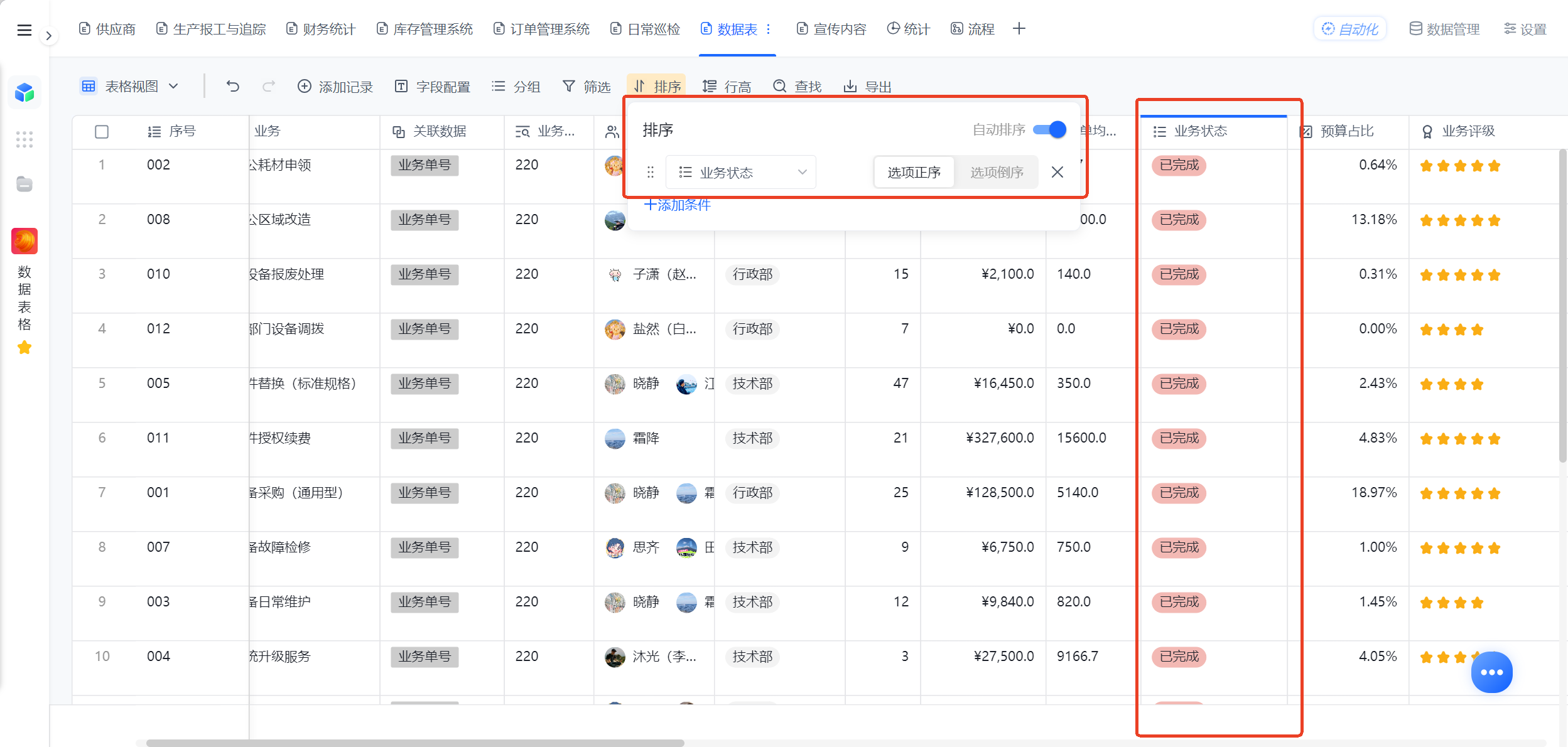Screen dimensions: 1568x747
Task: Open the 流程 tab
Action: point(973,29)
